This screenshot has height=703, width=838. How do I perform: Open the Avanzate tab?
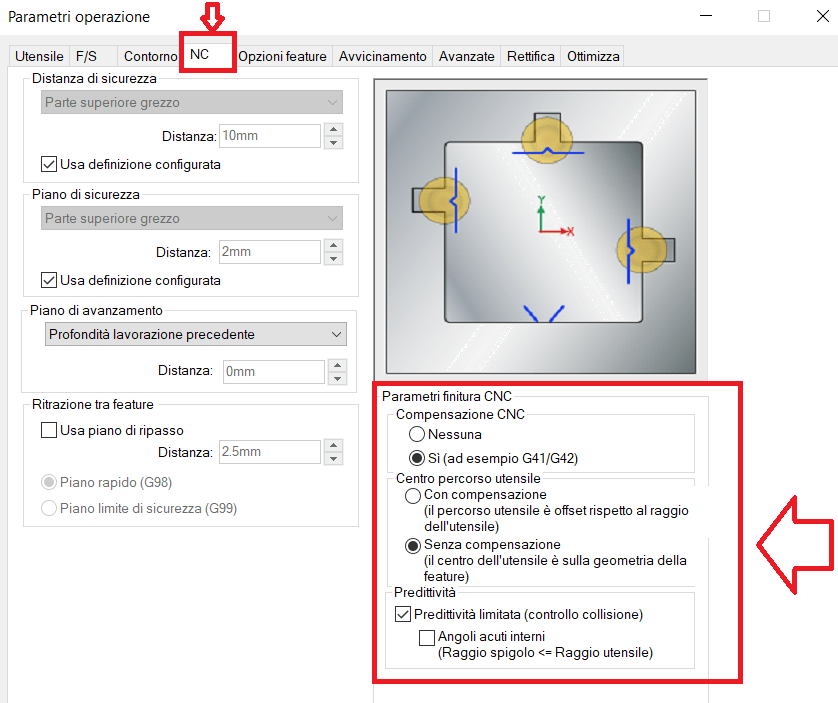467,56
